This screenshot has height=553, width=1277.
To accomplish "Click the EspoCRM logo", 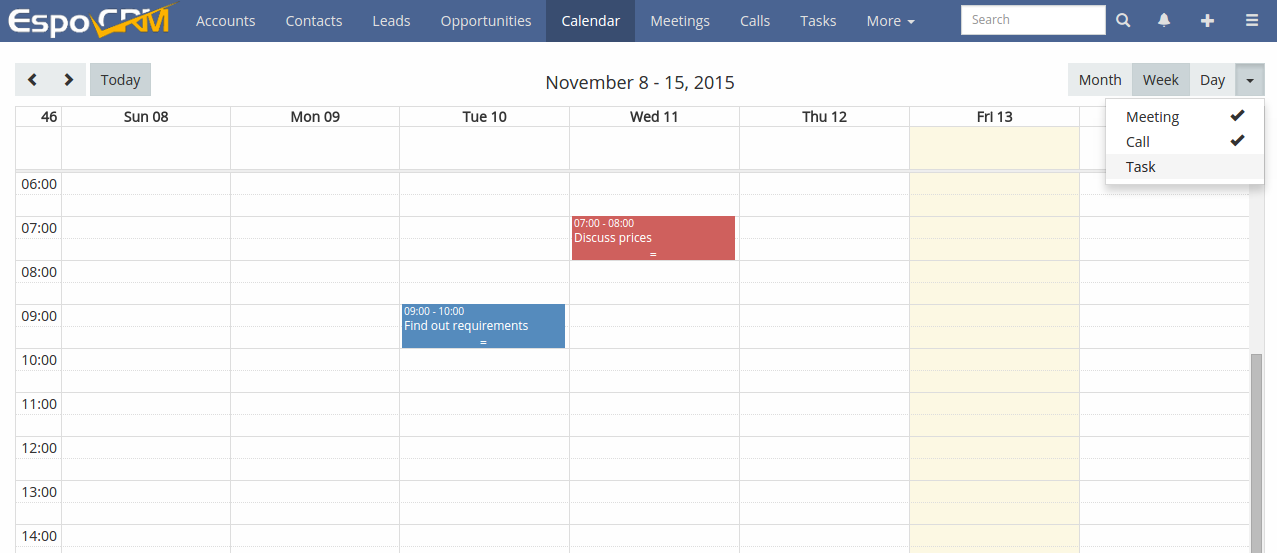I will (90, 20).
